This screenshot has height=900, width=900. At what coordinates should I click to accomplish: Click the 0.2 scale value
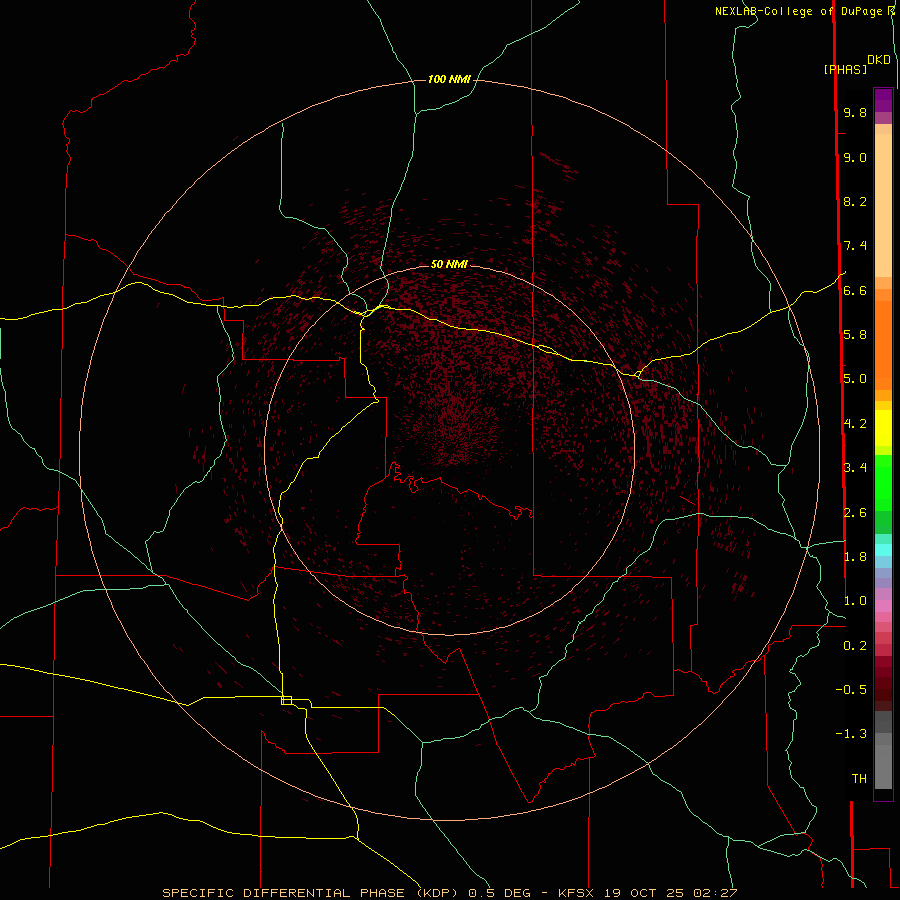point(855,646)
